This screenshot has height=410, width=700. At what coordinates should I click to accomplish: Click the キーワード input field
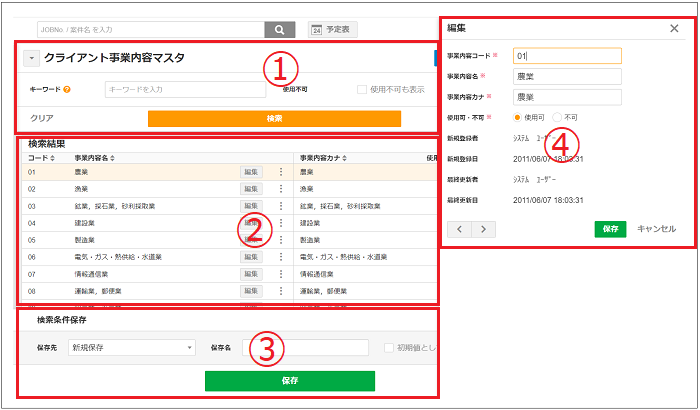coord(184,90)
